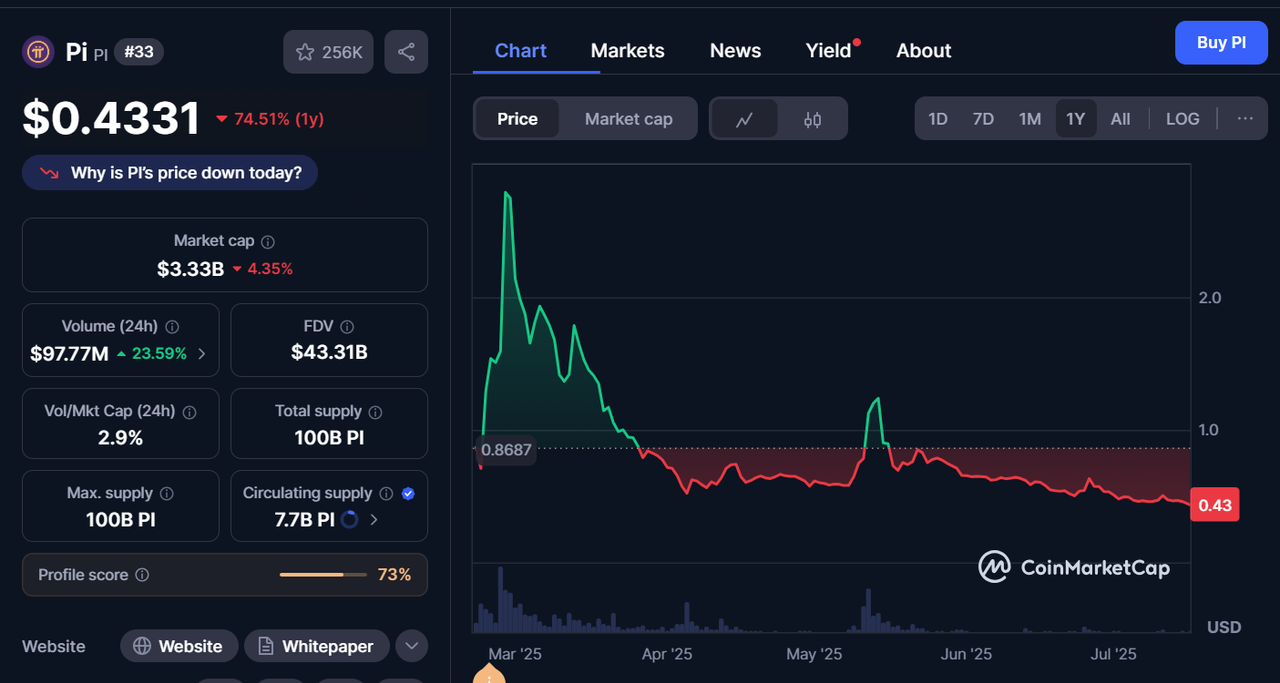
Task: Expand Circulating supply details arrow
Action: pyautogui.click(x=374, y=520)
